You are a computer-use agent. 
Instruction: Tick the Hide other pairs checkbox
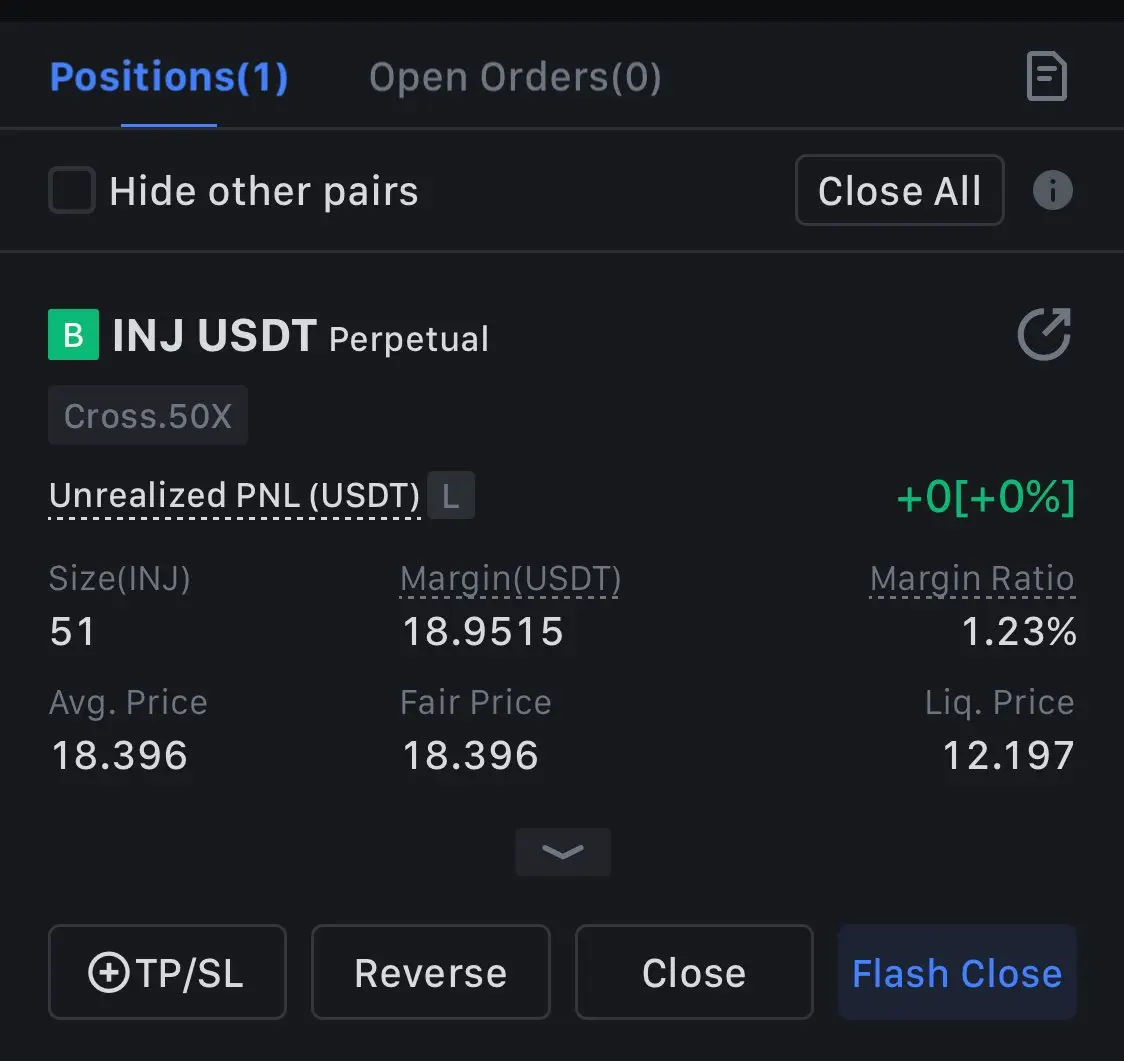[x=72, y=190]
